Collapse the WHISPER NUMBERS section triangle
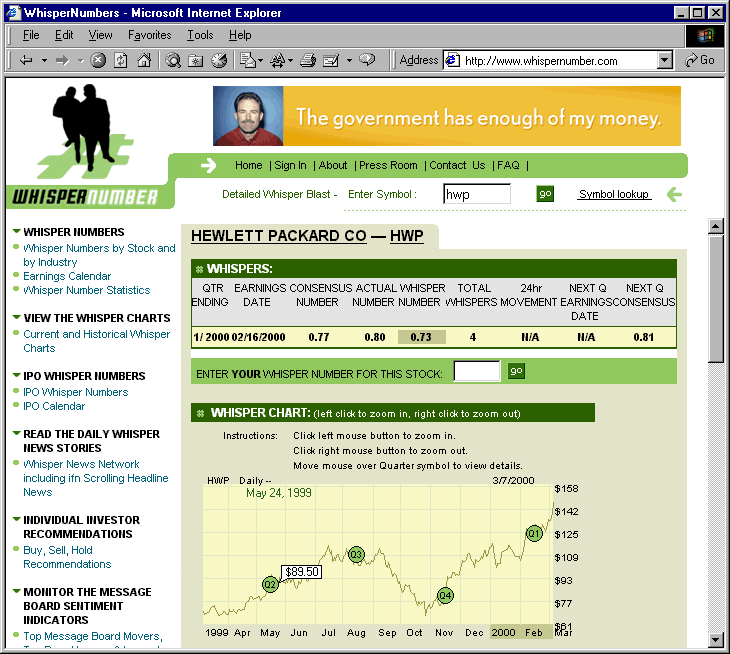The image size is (730, 654). click(16, 231)
